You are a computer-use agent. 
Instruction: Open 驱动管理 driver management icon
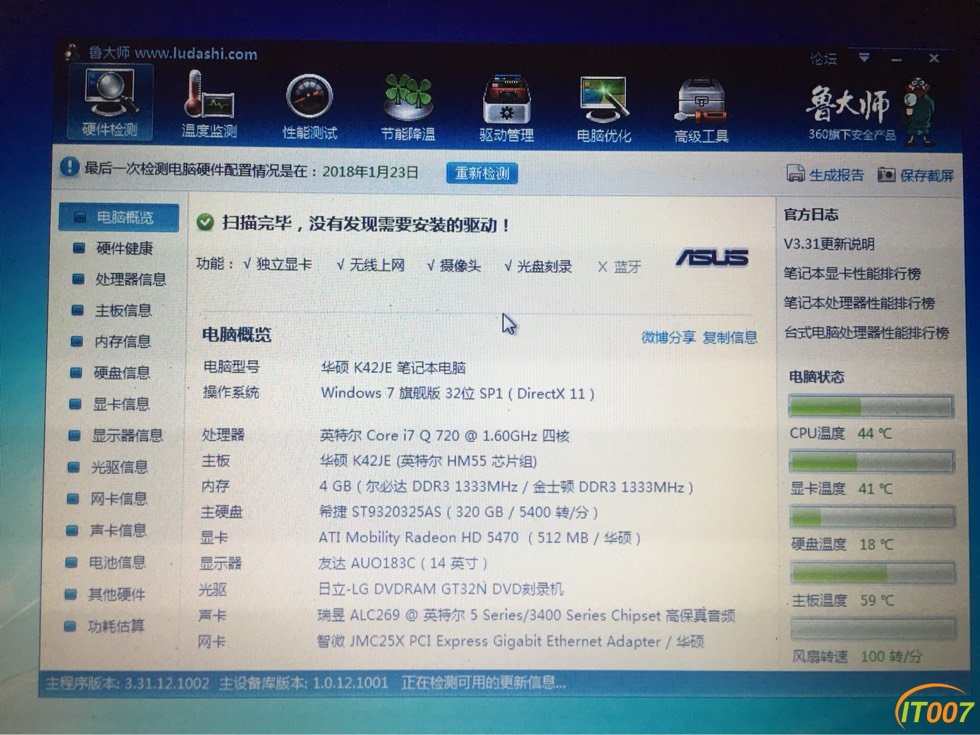click(506, 109)
